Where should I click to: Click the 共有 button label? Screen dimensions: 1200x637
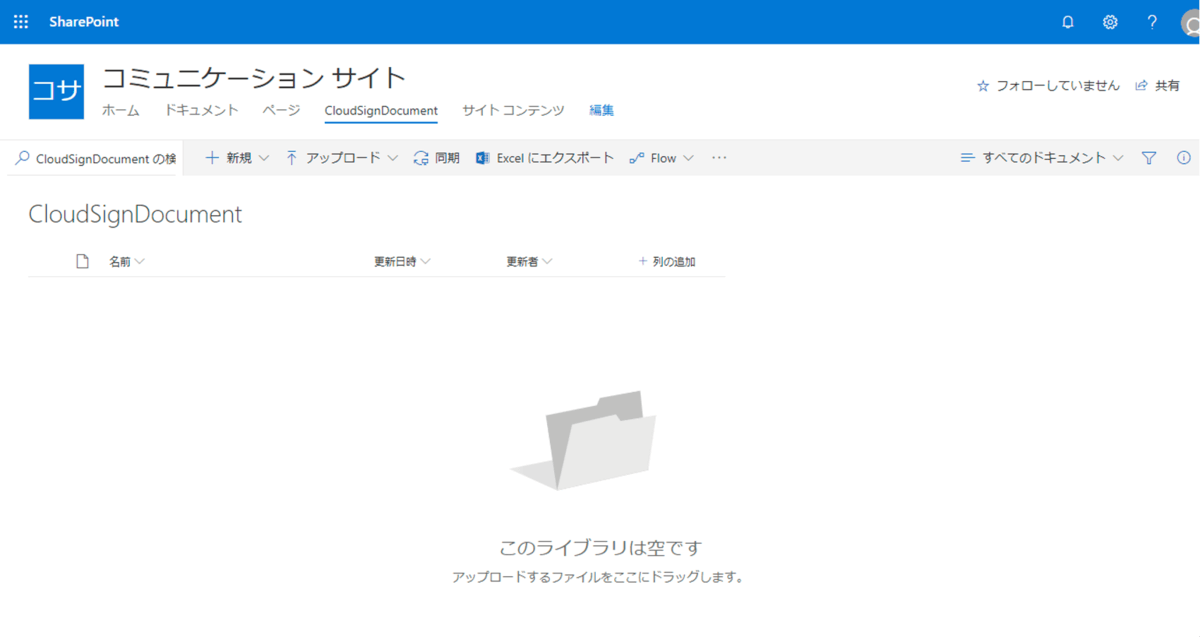[1167, 86]
